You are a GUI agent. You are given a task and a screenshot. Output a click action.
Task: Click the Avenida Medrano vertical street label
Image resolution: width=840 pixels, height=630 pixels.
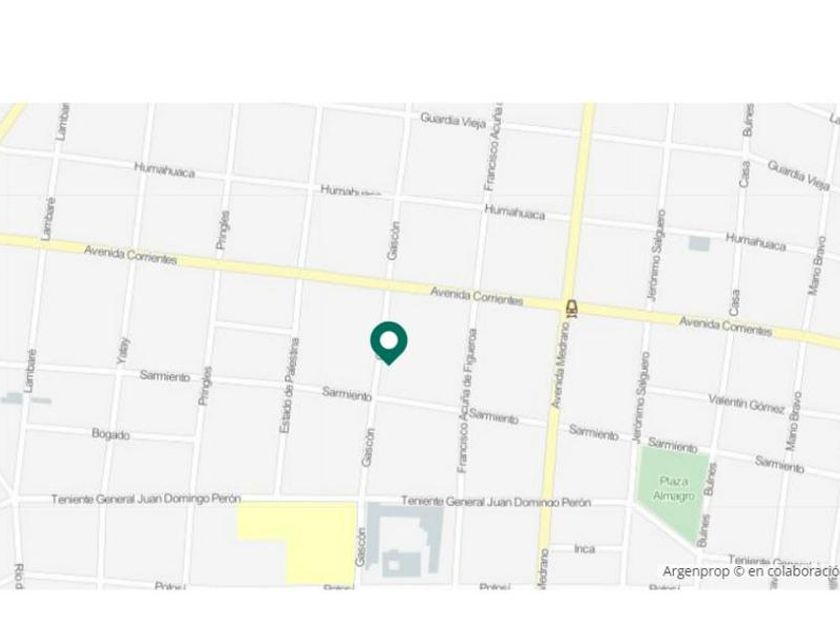[561, 366]
